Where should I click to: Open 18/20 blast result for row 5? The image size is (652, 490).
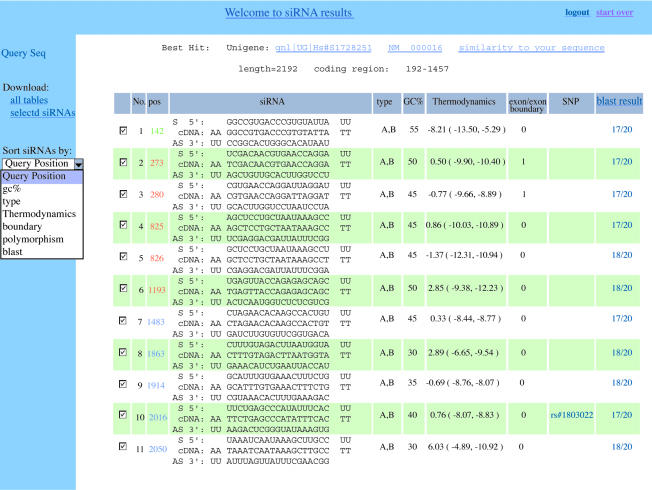622,255
